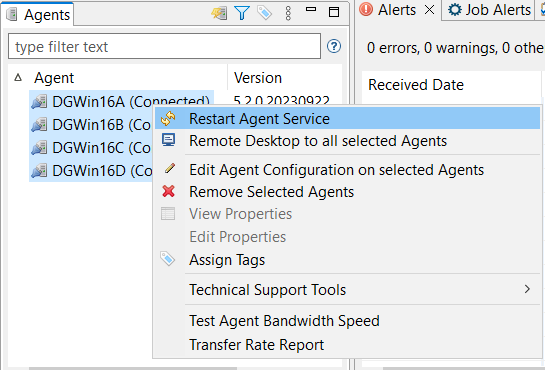Click the Remote Desktop monitor icon

pyautogui.click(x=168, y=140)
